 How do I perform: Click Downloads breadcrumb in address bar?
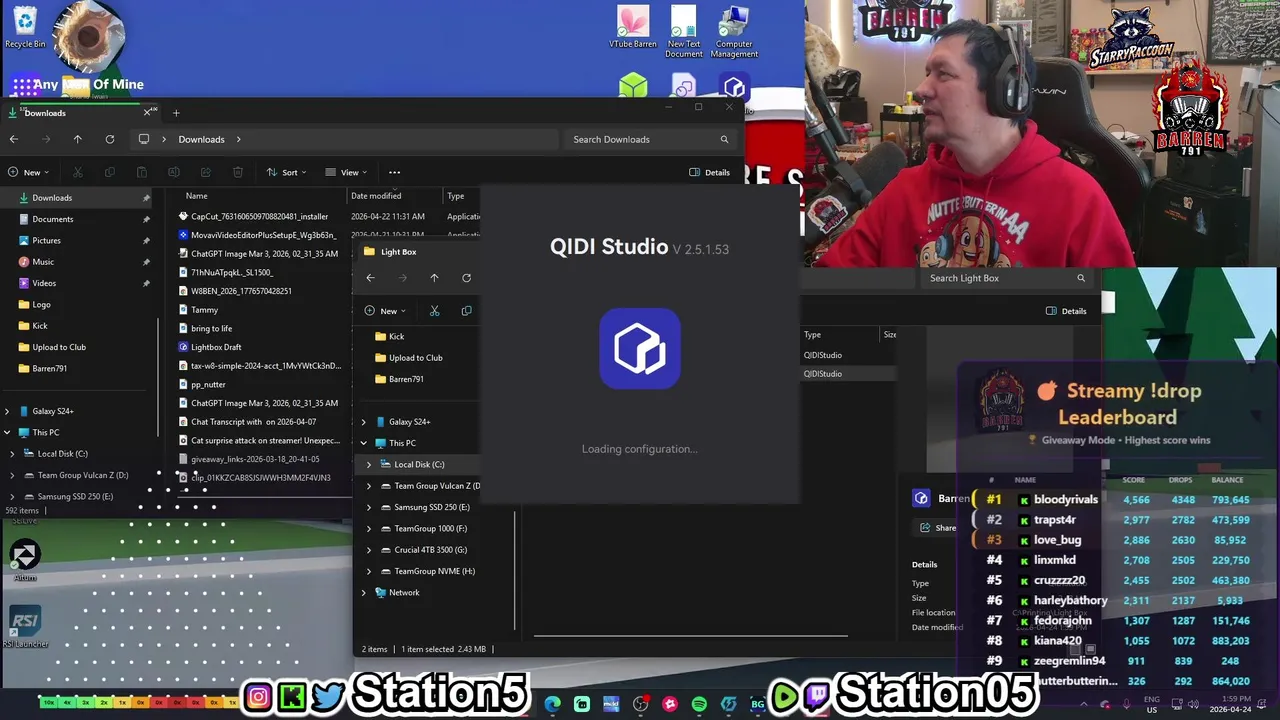201,139
